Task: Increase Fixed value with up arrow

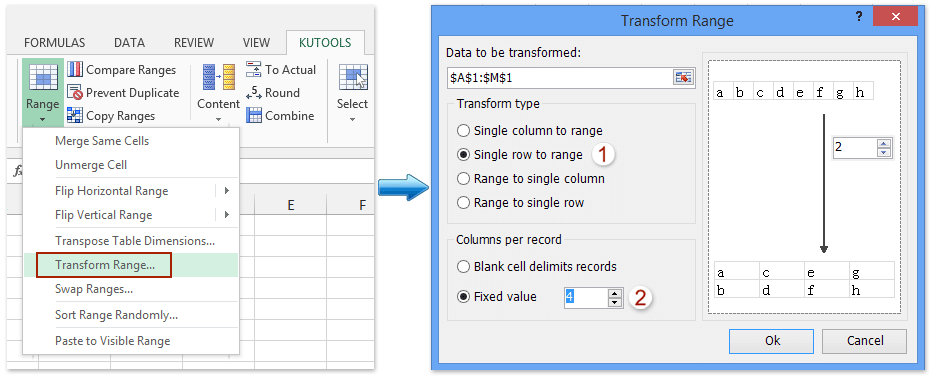Action: point(615,293)
